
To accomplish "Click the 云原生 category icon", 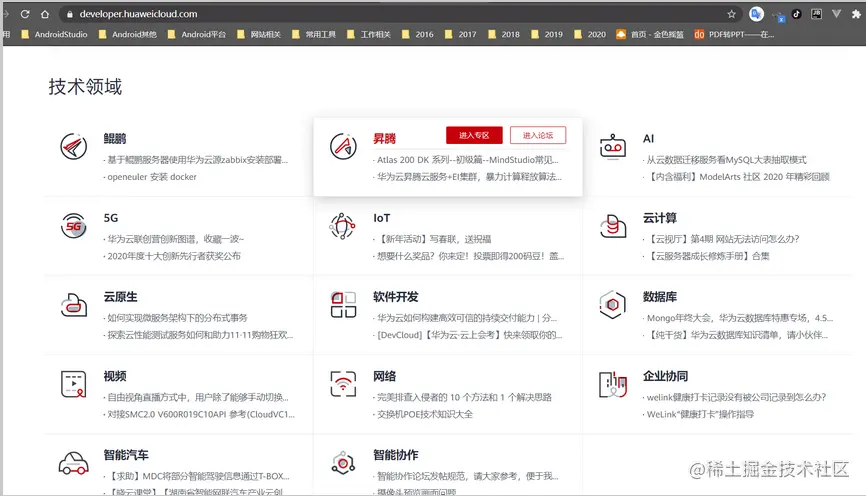I will pos(73,305).
